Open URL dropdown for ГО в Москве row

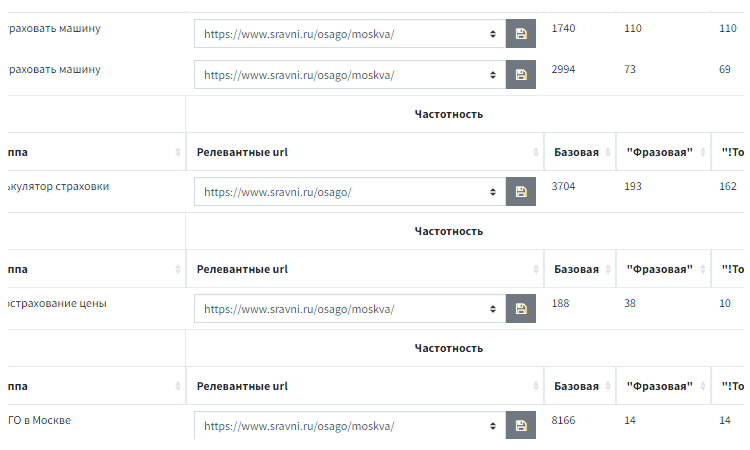350,426
